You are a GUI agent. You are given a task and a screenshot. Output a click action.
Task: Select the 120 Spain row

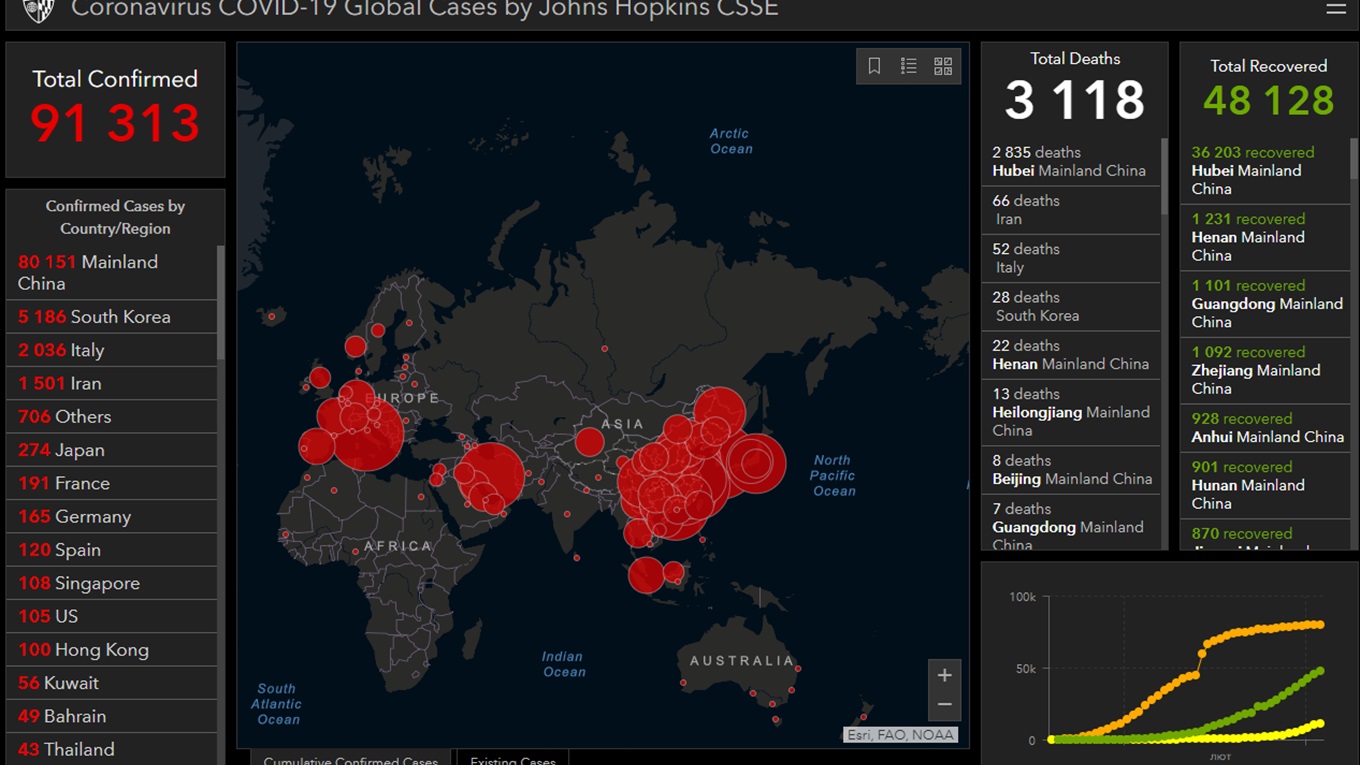click(x=112, y=549)
